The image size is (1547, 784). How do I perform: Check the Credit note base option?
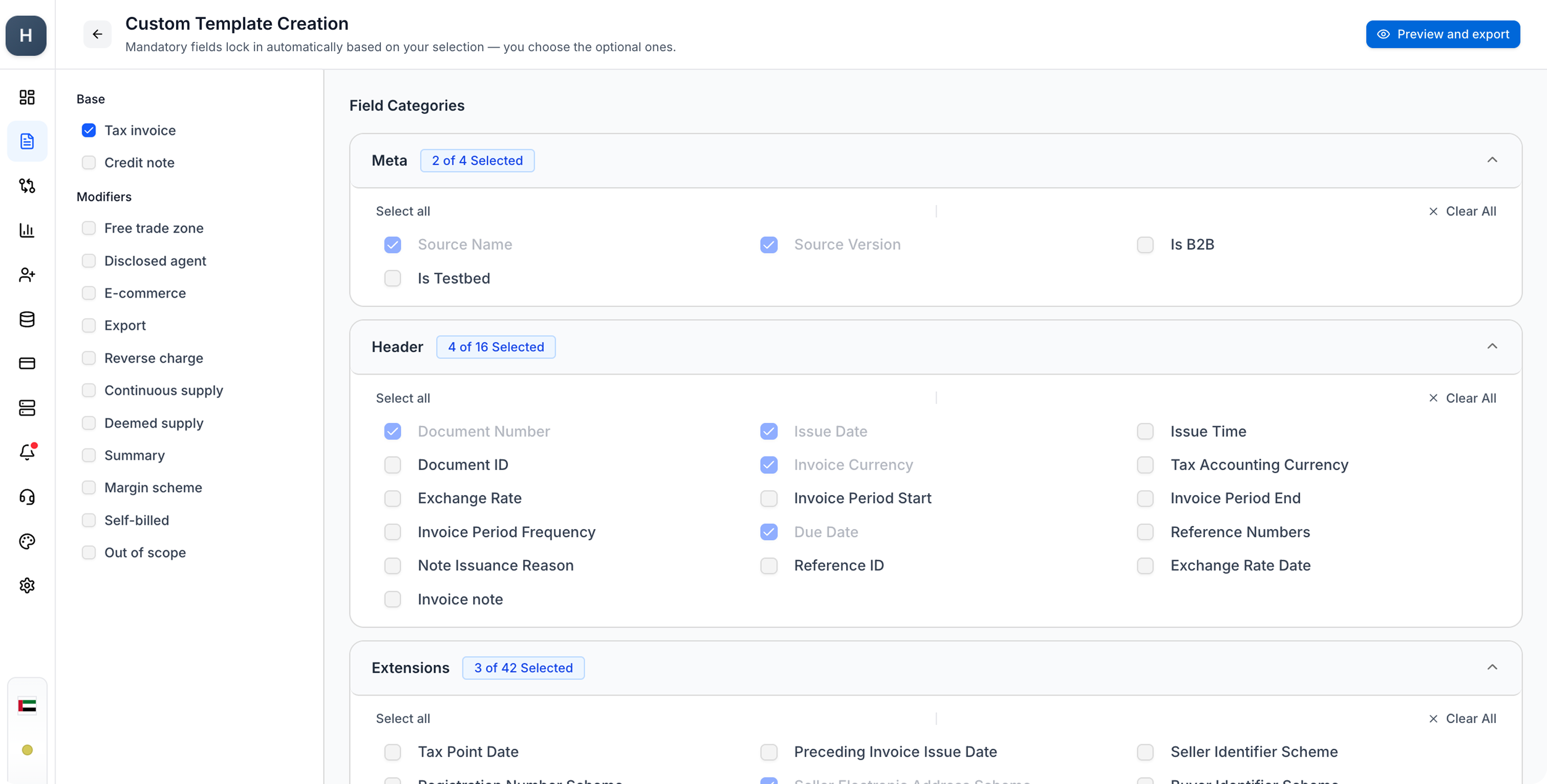coord(89,163)
